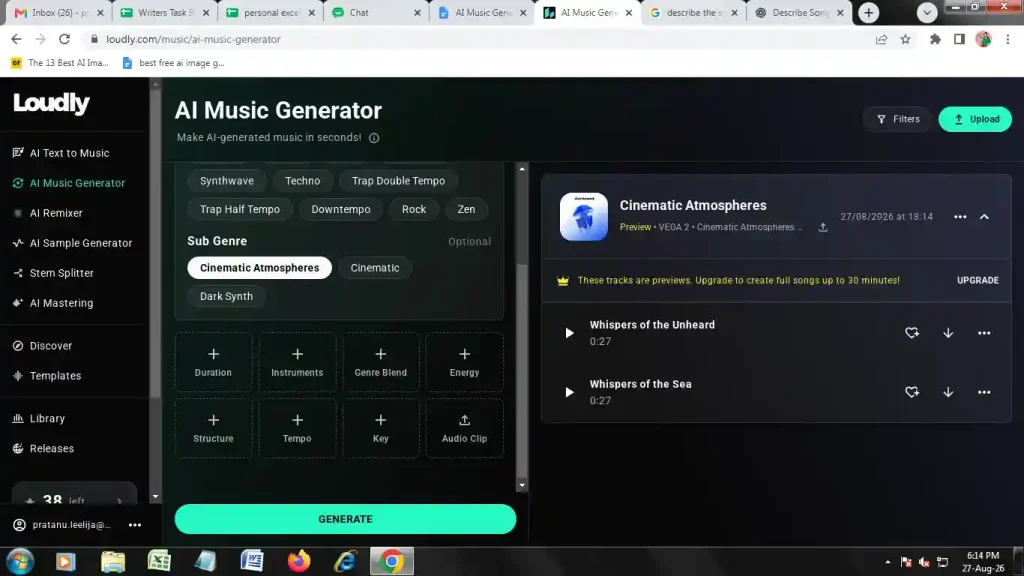Open the Windows Start menu
The image size is (1024, 576).
(20, 562)
